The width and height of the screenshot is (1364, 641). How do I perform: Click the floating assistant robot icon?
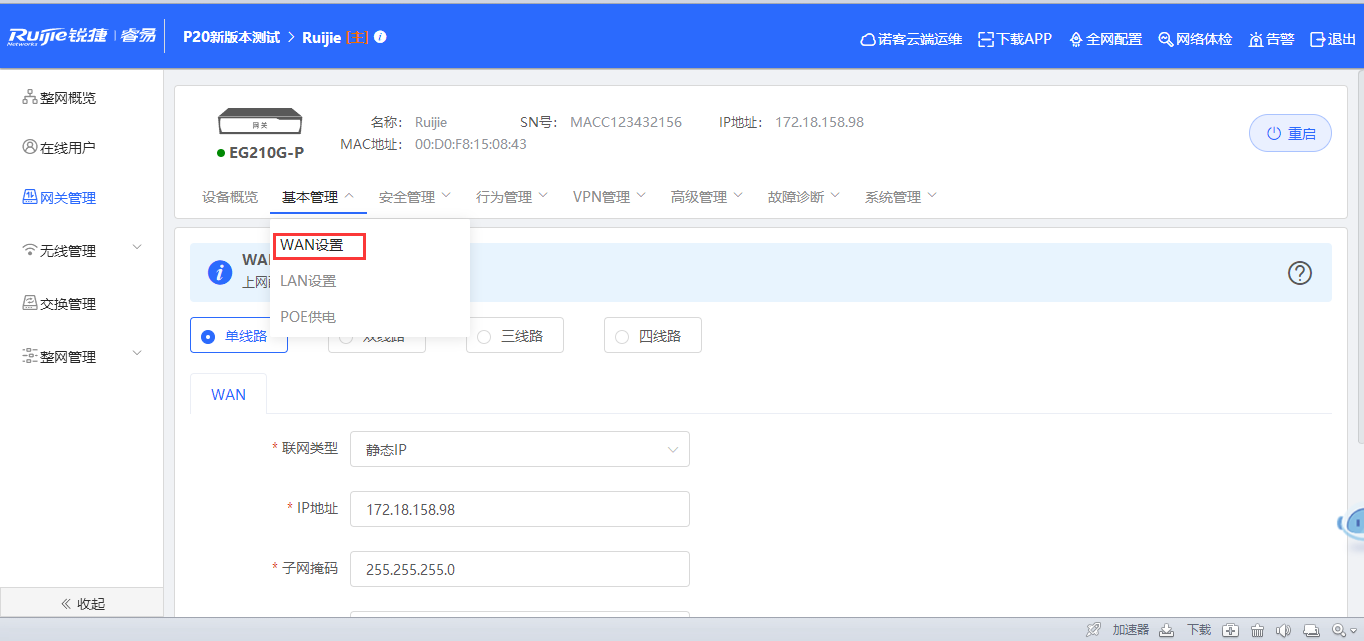tap(1353, 525)
